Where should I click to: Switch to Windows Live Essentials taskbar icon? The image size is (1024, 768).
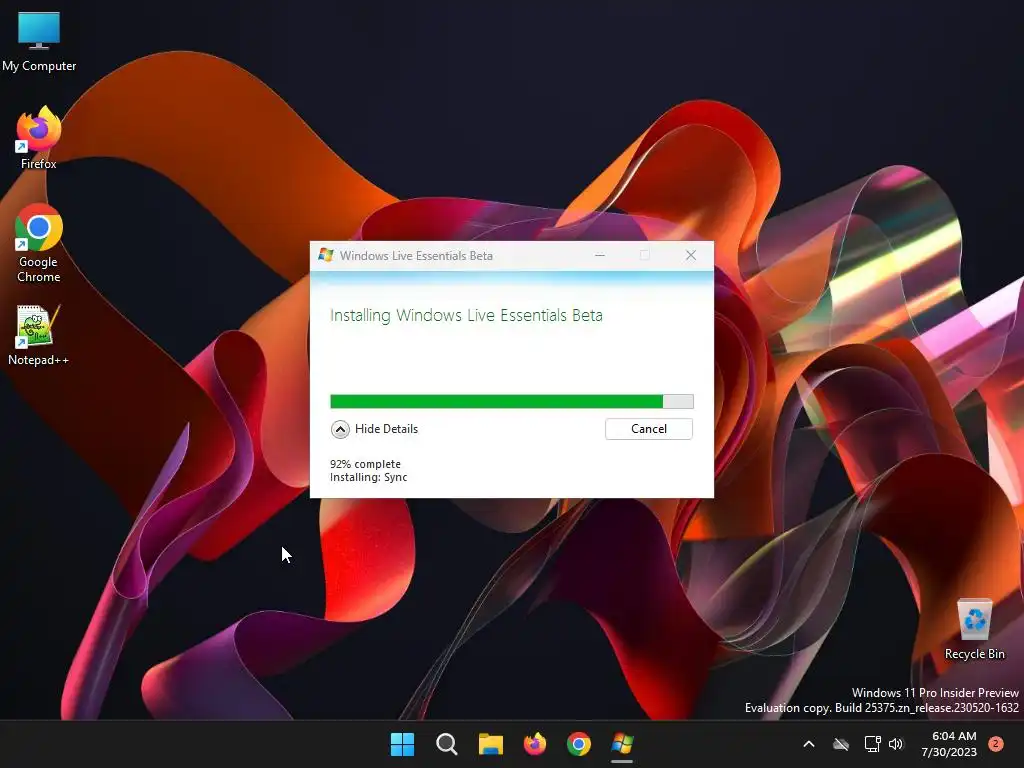[622, 744]
